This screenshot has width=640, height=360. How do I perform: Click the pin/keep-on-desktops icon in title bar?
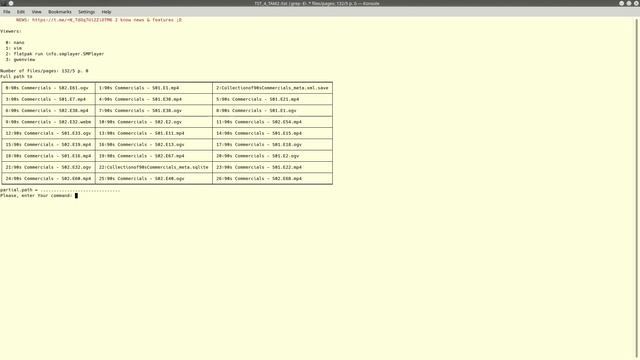11,3
